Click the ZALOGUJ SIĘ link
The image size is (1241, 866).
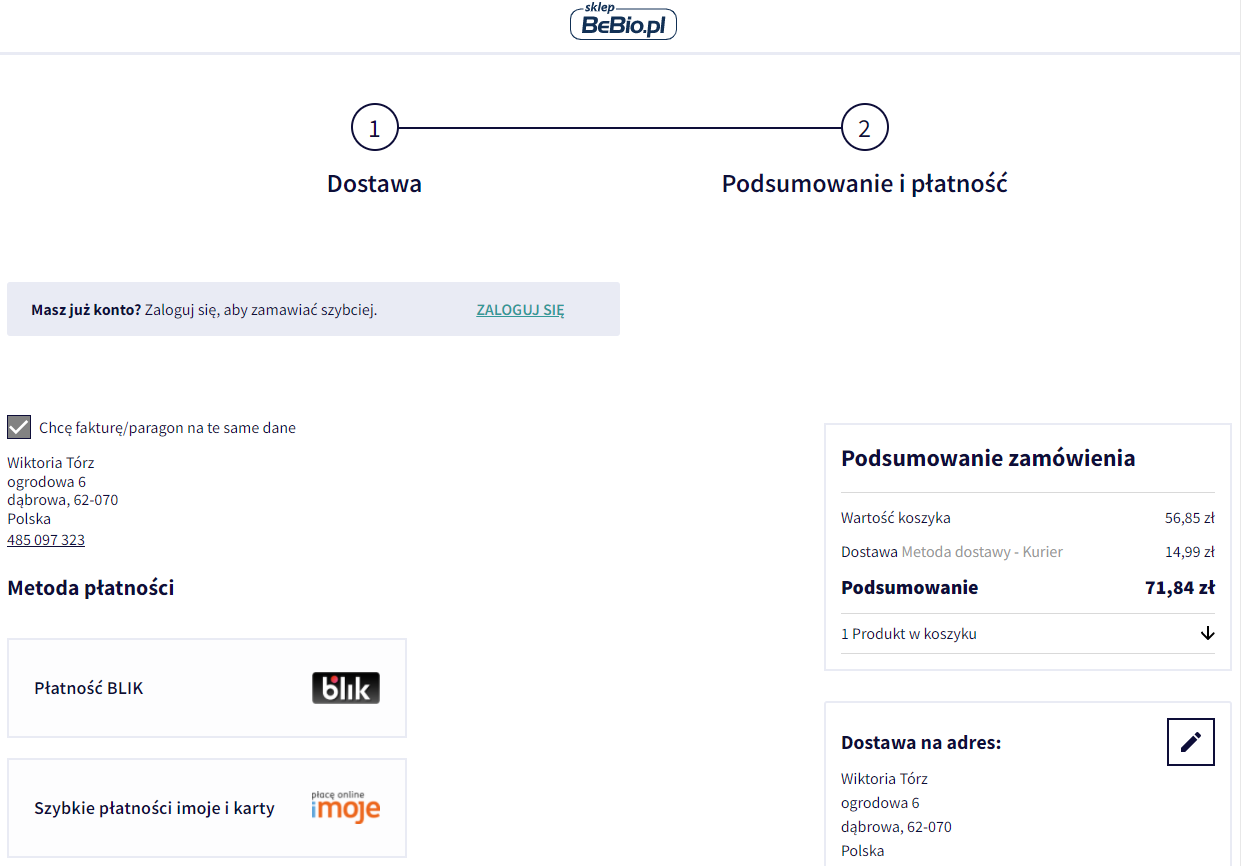click(x=520, y=310)
